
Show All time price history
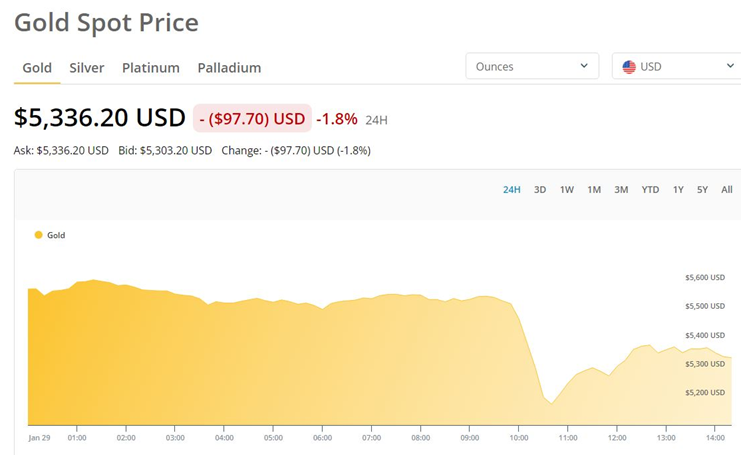[x=727, y=190]
